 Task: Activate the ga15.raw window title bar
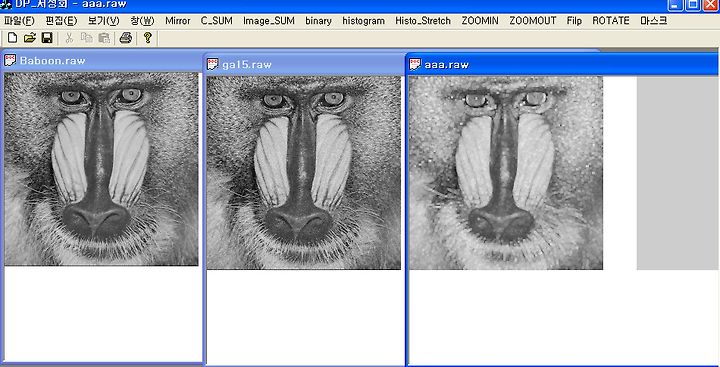point(304,64)
